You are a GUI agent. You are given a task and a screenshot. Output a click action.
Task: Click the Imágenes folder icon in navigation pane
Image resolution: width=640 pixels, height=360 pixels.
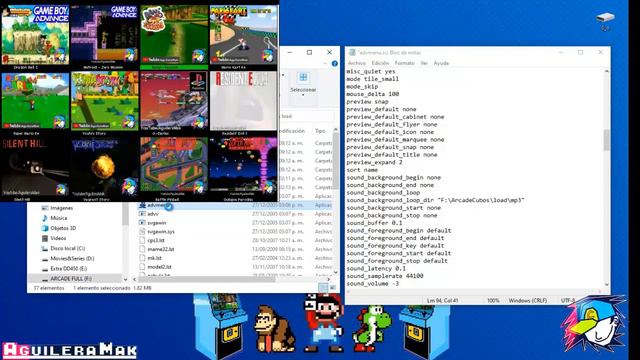[x=45, y=208]
